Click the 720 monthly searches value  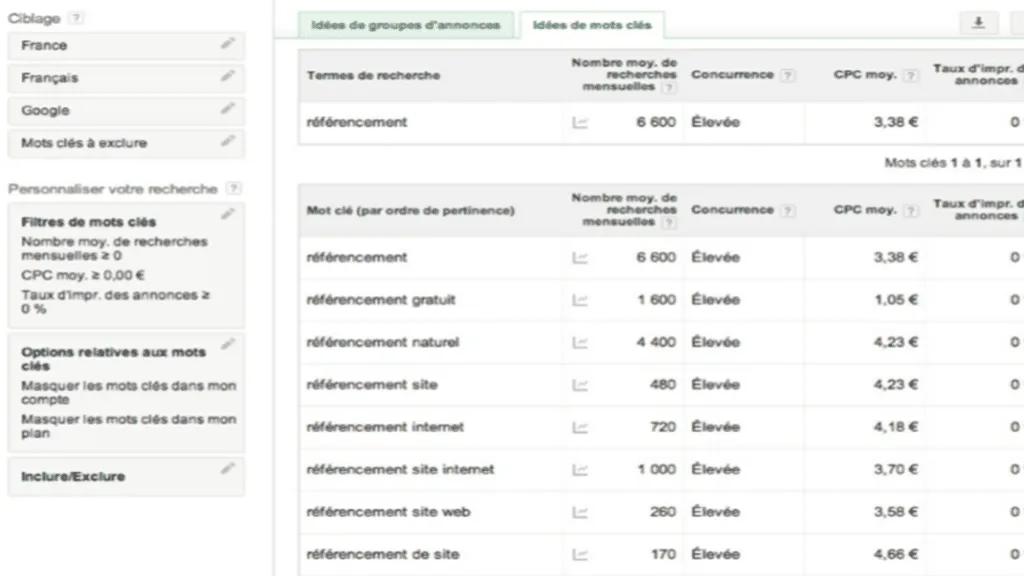663,427
